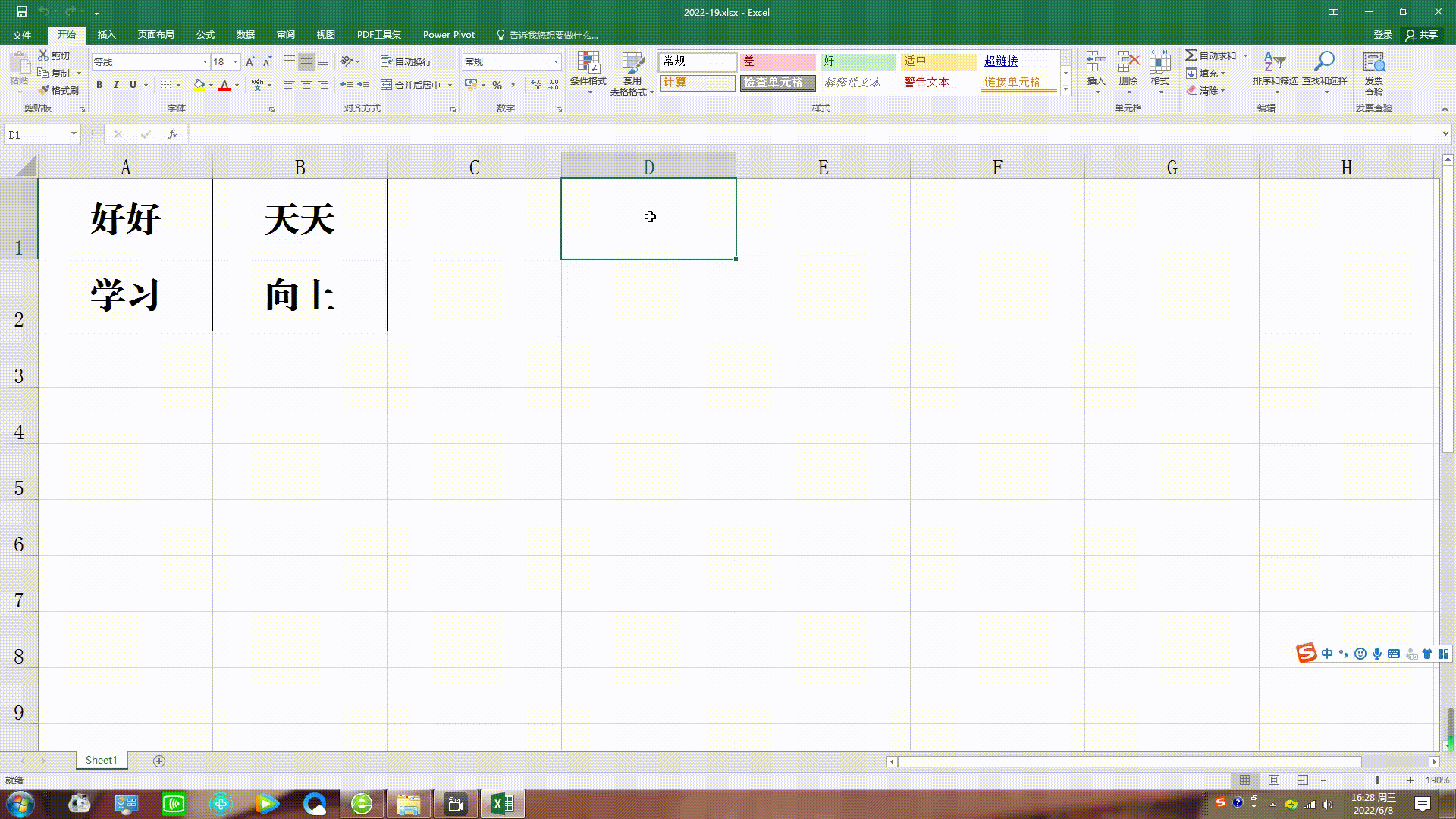Click the Copy (复制) button
The height and width of the screenshot is (819, 1456).
[x=55, y=73]
